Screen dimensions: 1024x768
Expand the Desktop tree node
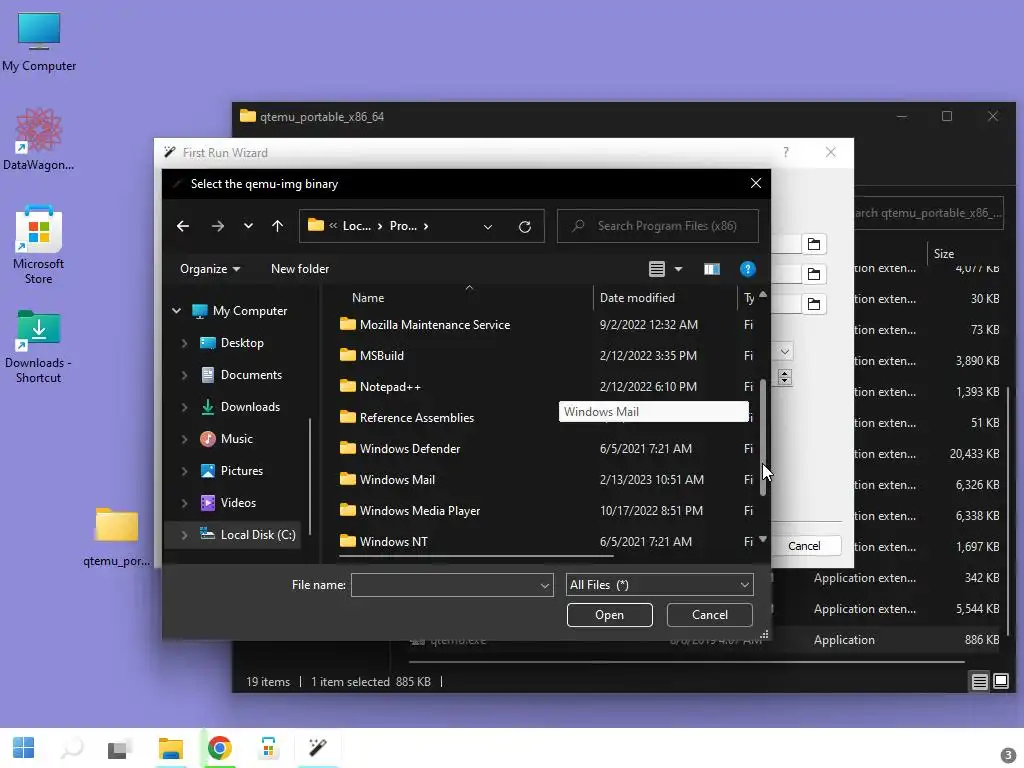(184, 343)
